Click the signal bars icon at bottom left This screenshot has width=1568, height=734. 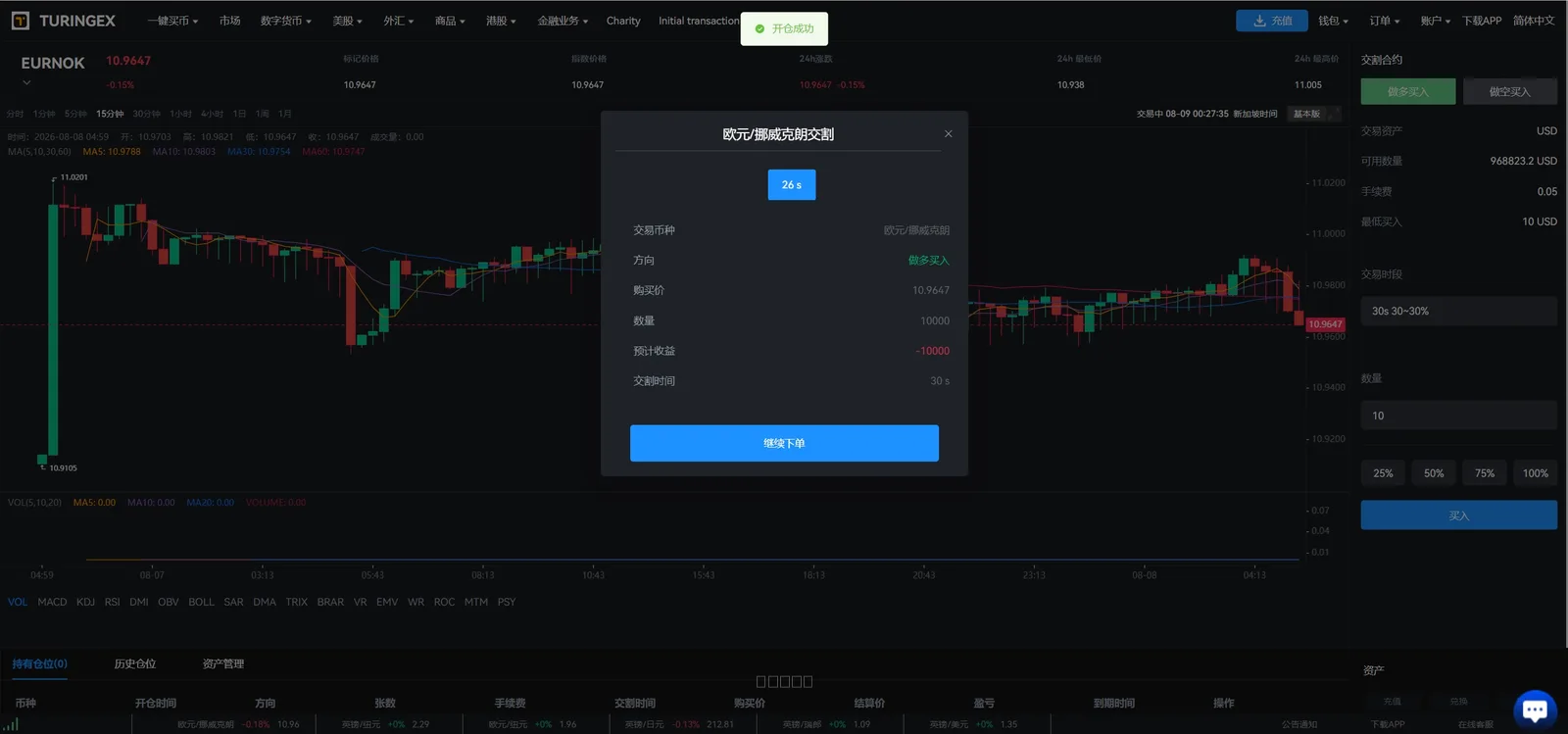[x=10, y=724]
